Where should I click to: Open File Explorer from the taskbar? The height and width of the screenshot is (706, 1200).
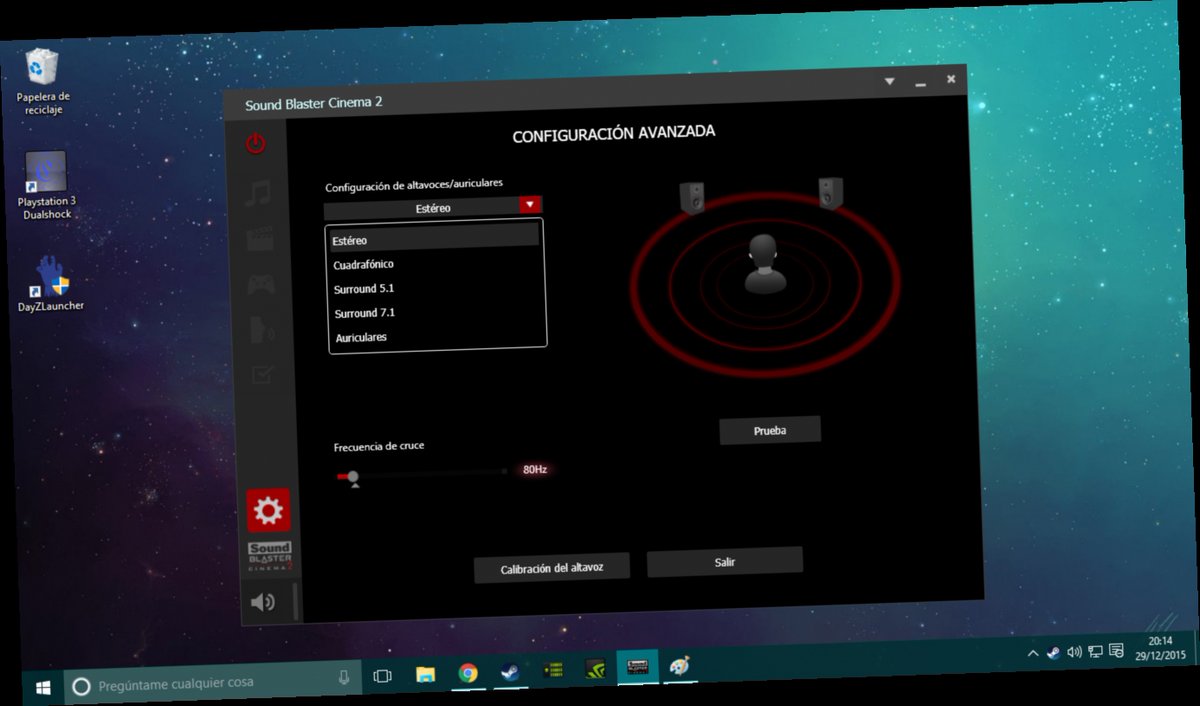pyautogui.click(x=425, y=674)
